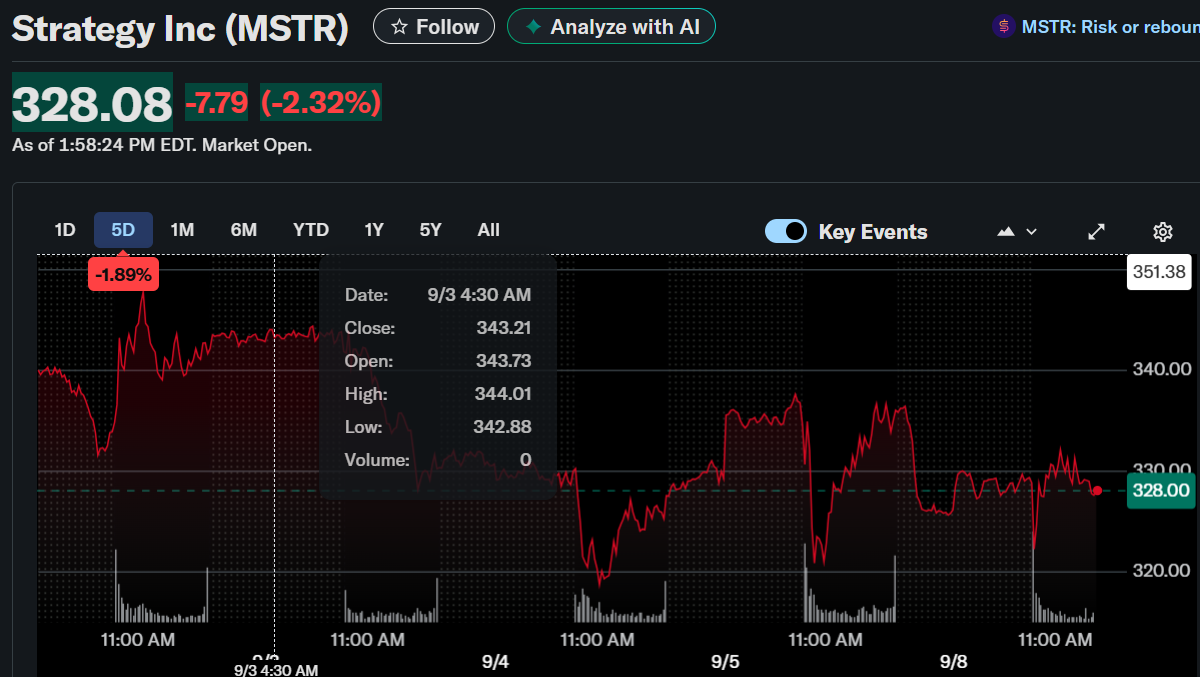This screenshot has height=677, width=1200.
Task: Expand the chart to full screen
Action: 1096,232
